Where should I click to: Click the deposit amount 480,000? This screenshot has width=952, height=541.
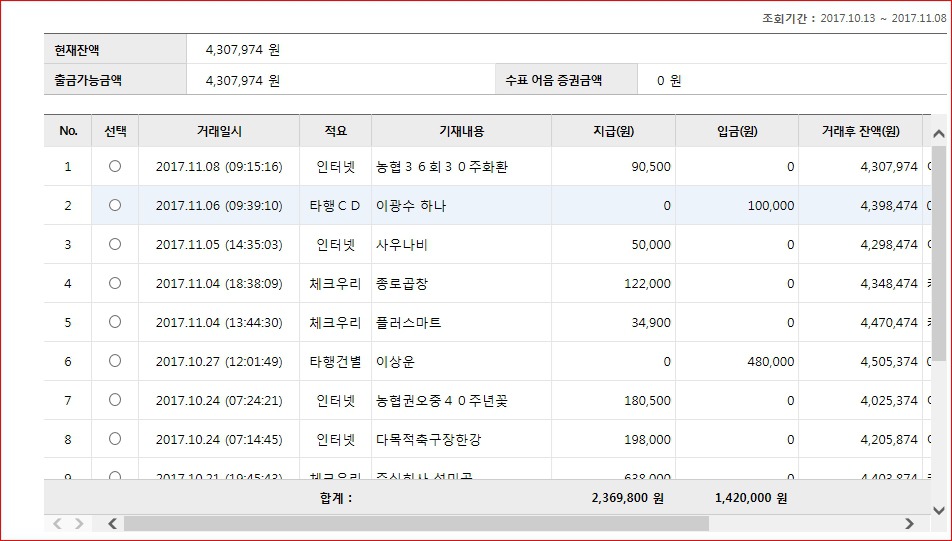coord(770,362)
